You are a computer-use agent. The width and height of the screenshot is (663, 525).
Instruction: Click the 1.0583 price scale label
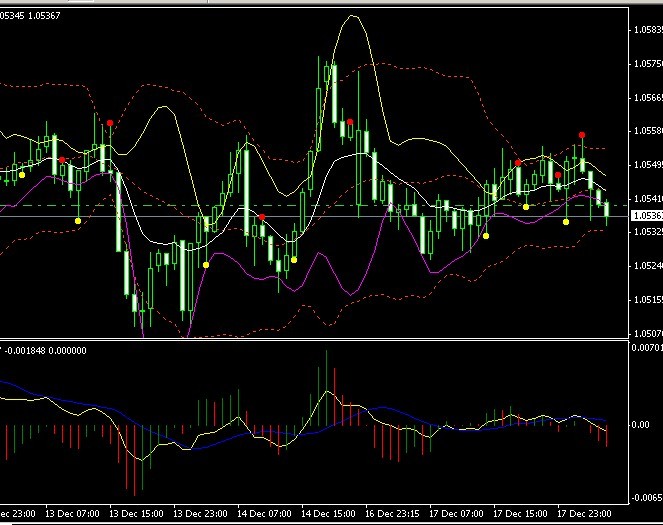pos(648,30)
